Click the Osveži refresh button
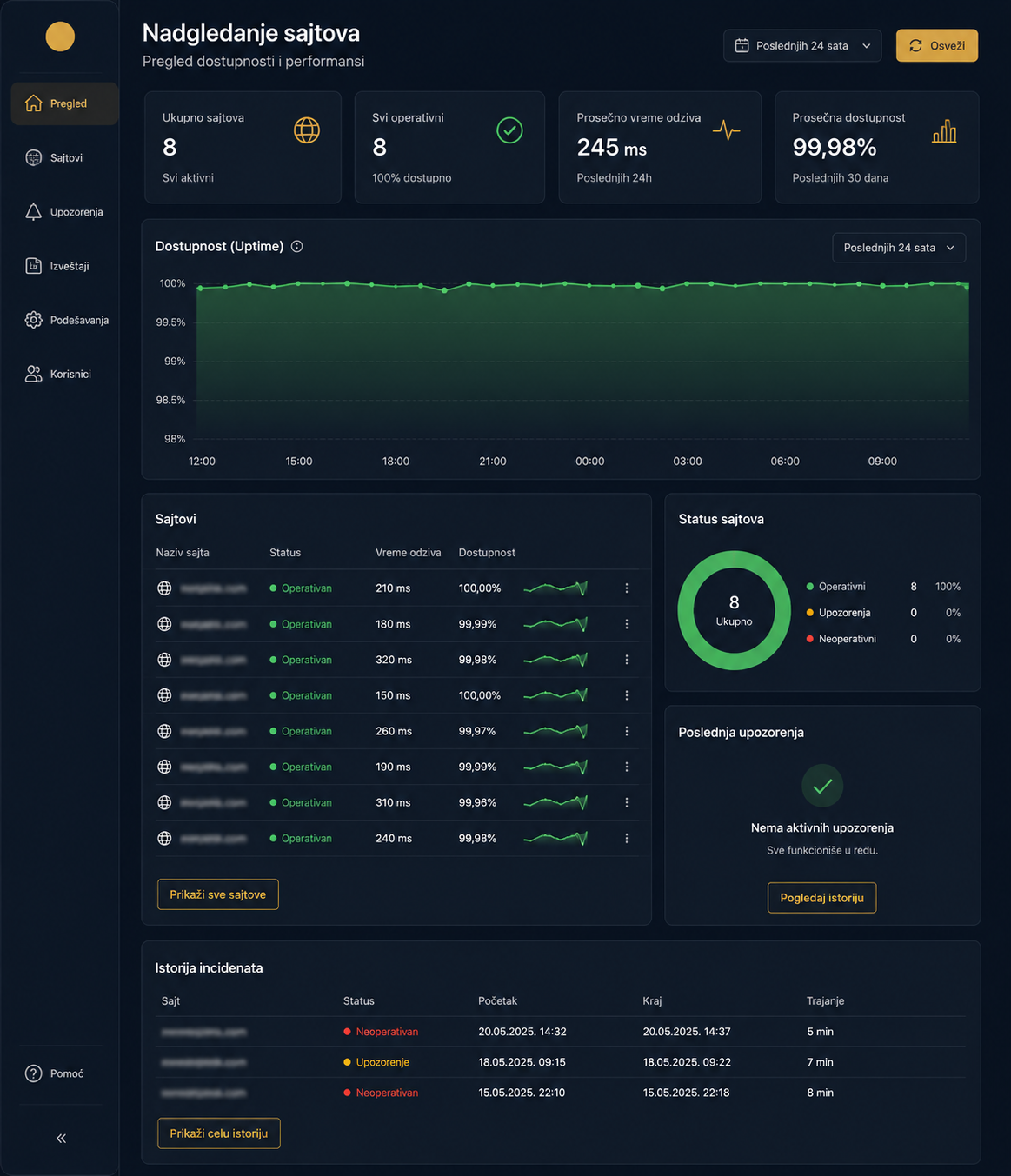1011x1176 pixels. point(937,46)
